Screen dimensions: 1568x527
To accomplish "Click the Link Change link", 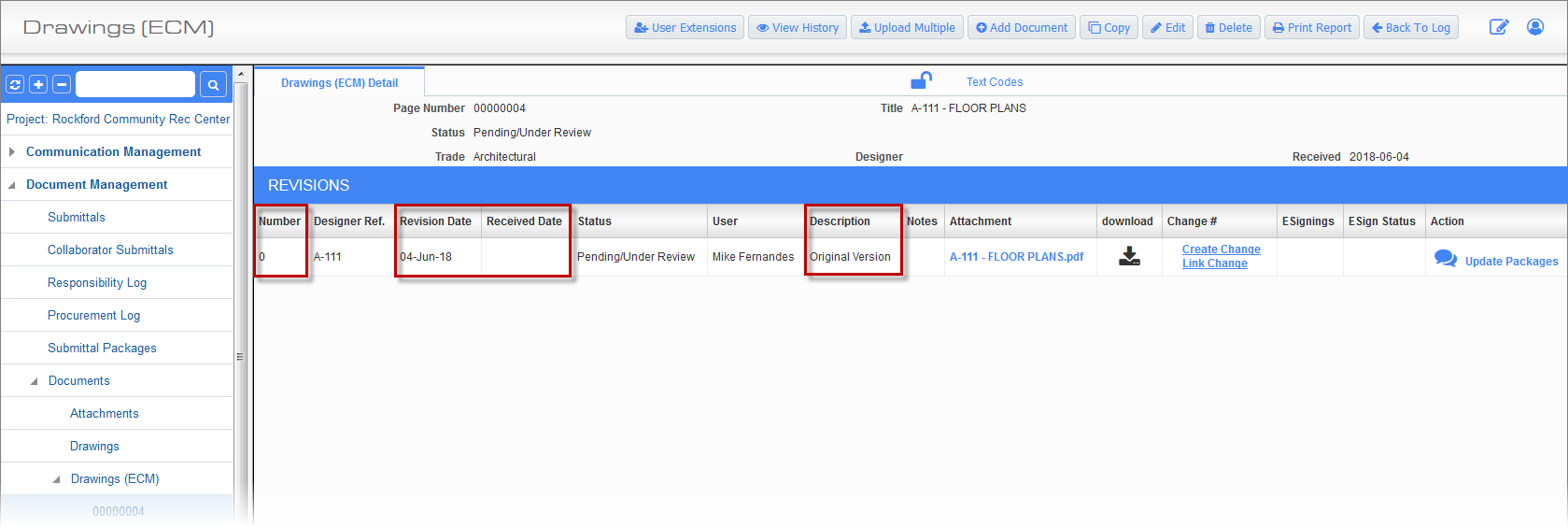I will point(1214,263).
